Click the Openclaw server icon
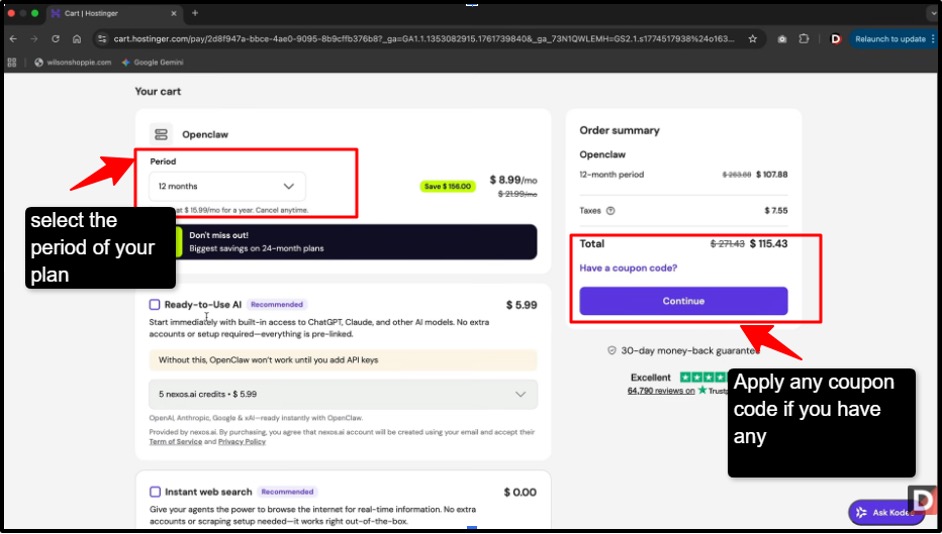Screen dimensions: 942x534 coord(160,134)
